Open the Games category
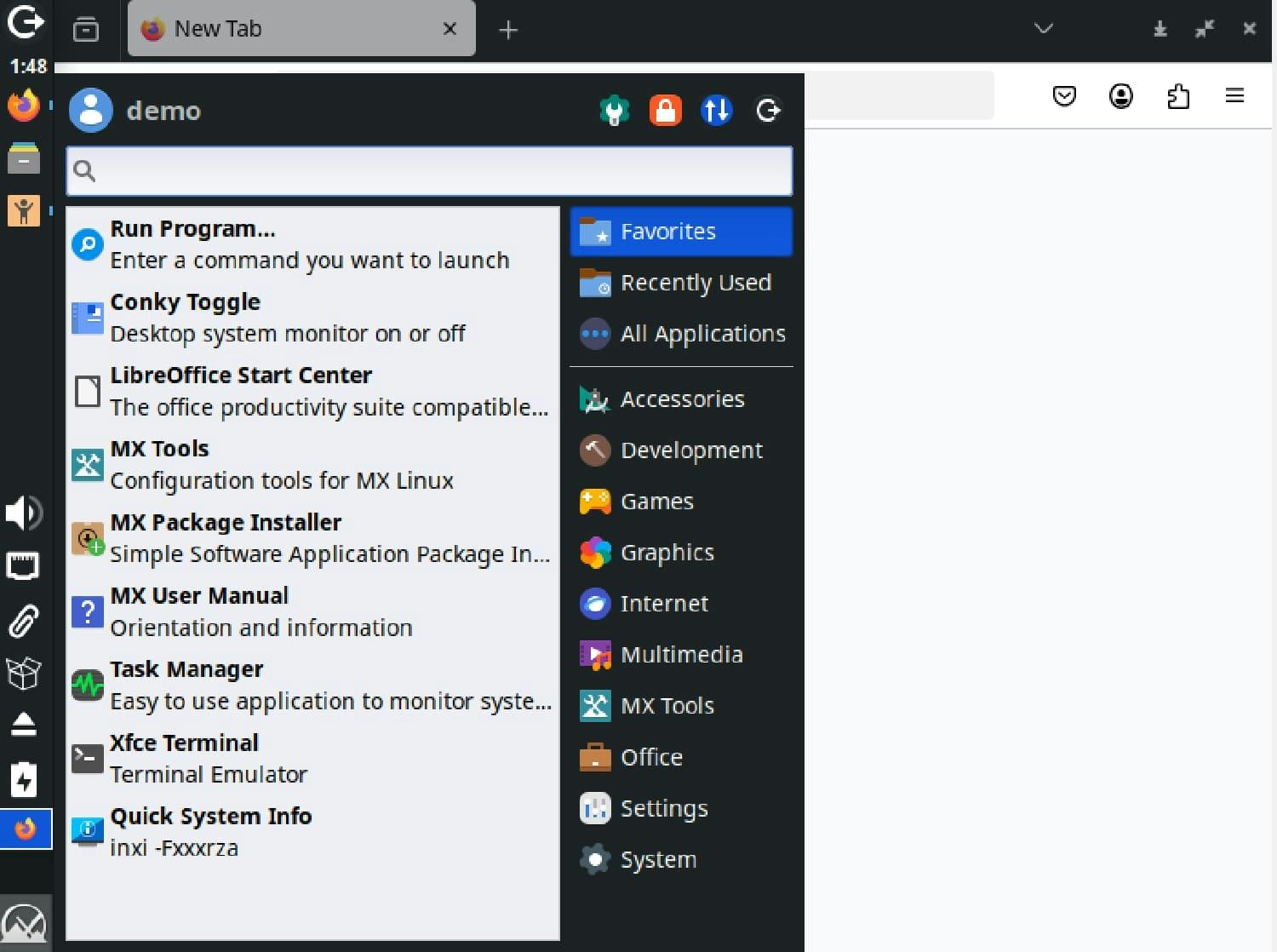Screen dimensions: 1277x952 [681, 502]
